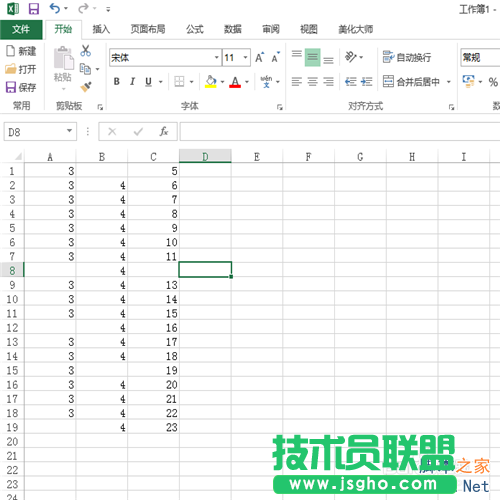Click the 合并后居中 merge button
The width and height of the screenshot is (500, 500).
(411, 81)
